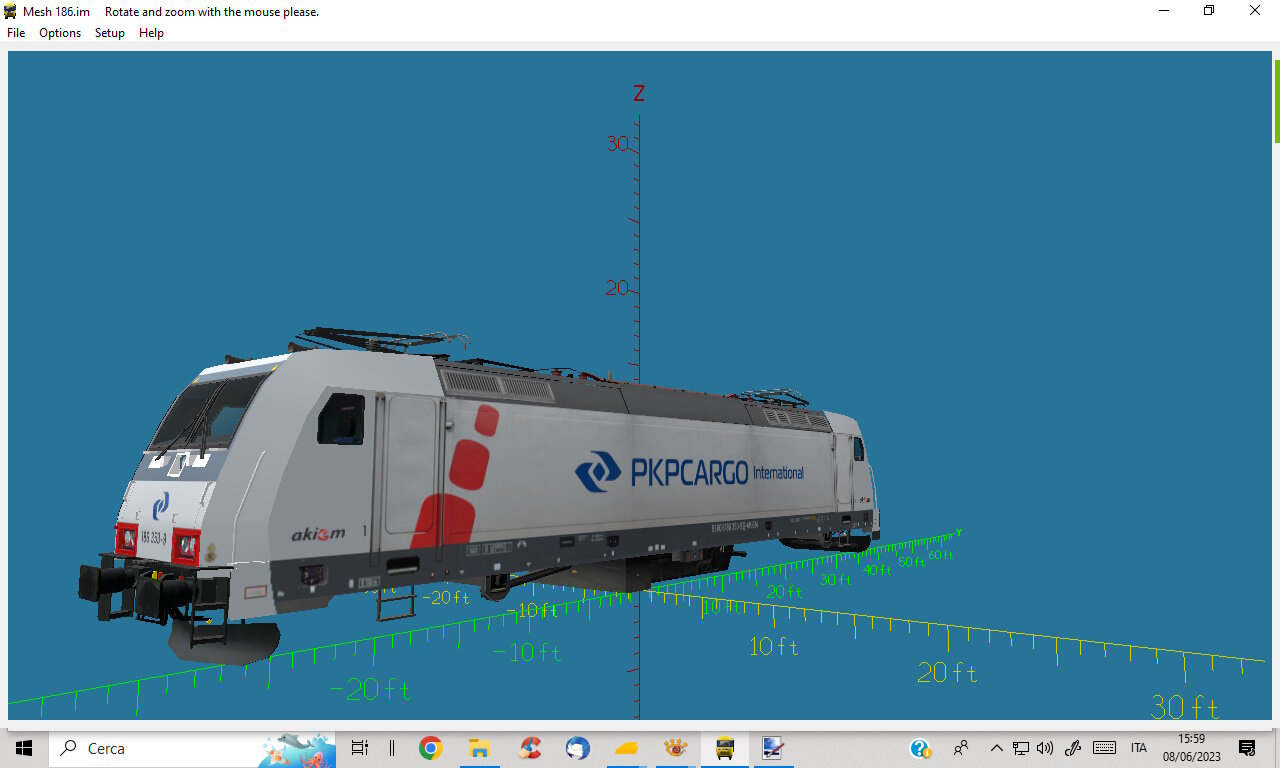Open Task View from the taskbar
The width and height of the screenshot is (1280, 768).
[360, 748]
